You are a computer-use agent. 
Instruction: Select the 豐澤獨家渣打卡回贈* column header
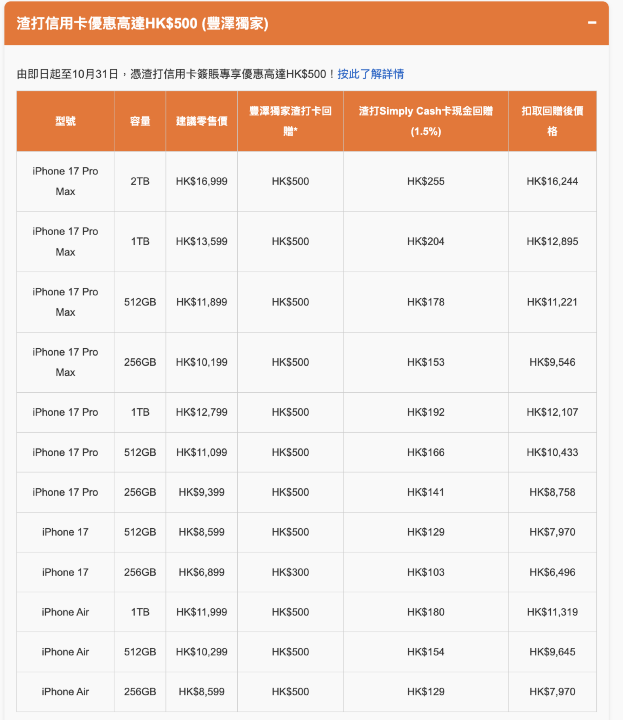pos(290,121)
